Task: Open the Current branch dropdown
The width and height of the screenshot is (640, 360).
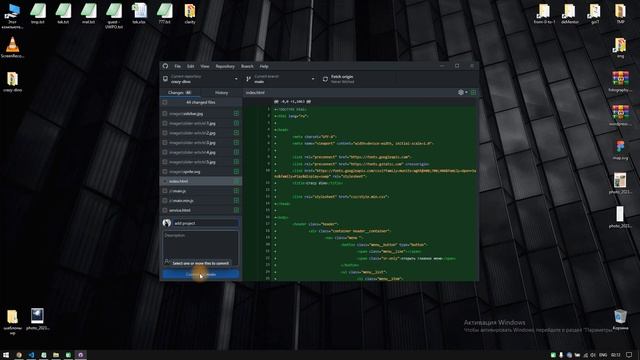Action: (280, 79)
